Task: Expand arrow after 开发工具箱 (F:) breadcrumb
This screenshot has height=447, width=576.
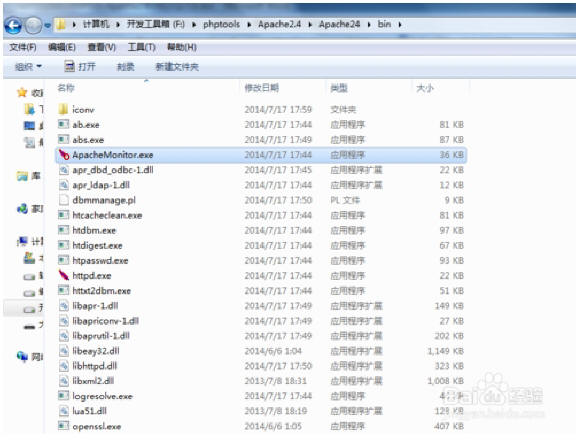Action: 194,25
